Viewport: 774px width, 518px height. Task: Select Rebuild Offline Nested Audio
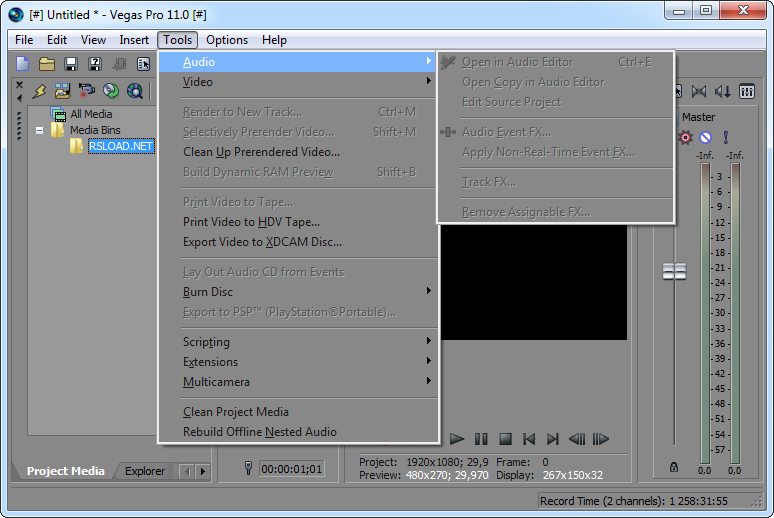(299, 431)
